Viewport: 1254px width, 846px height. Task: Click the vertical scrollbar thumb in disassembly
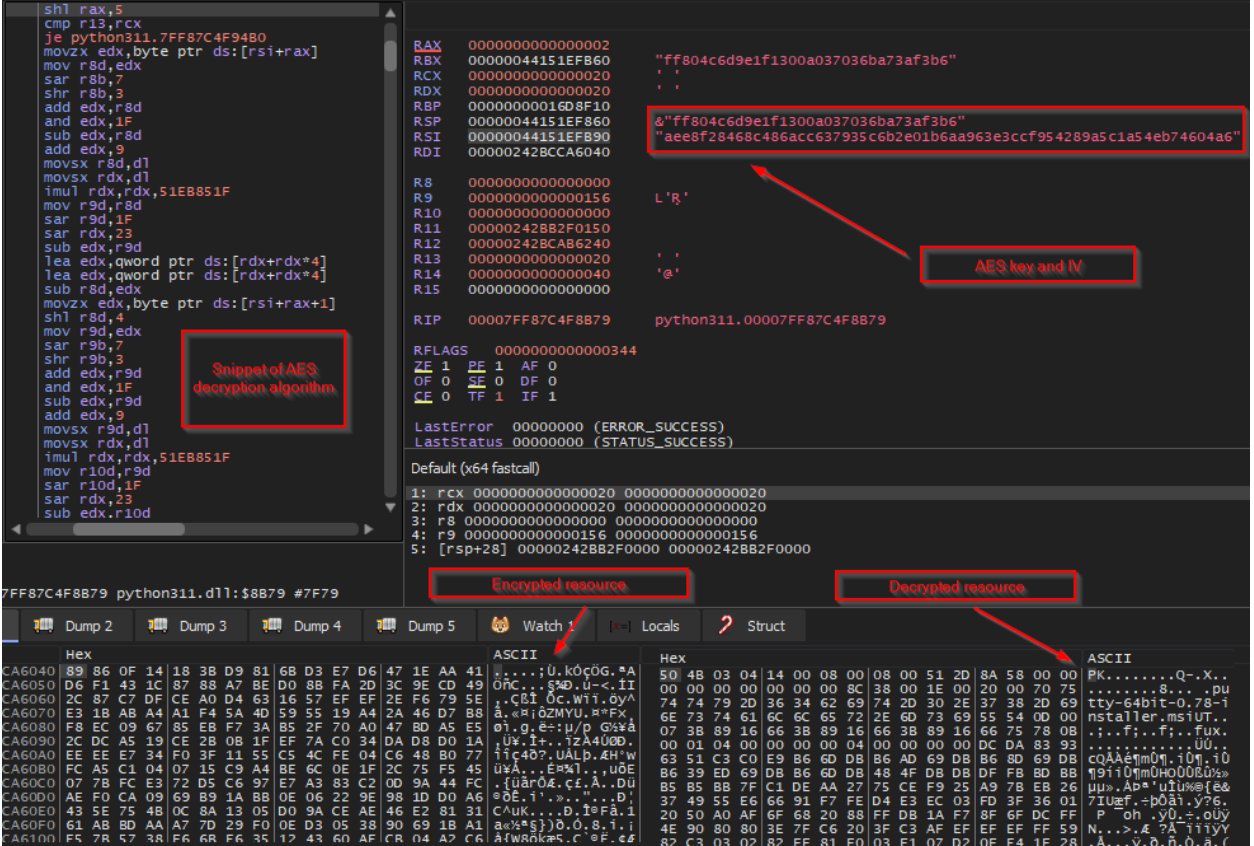(x=390, y=45)
